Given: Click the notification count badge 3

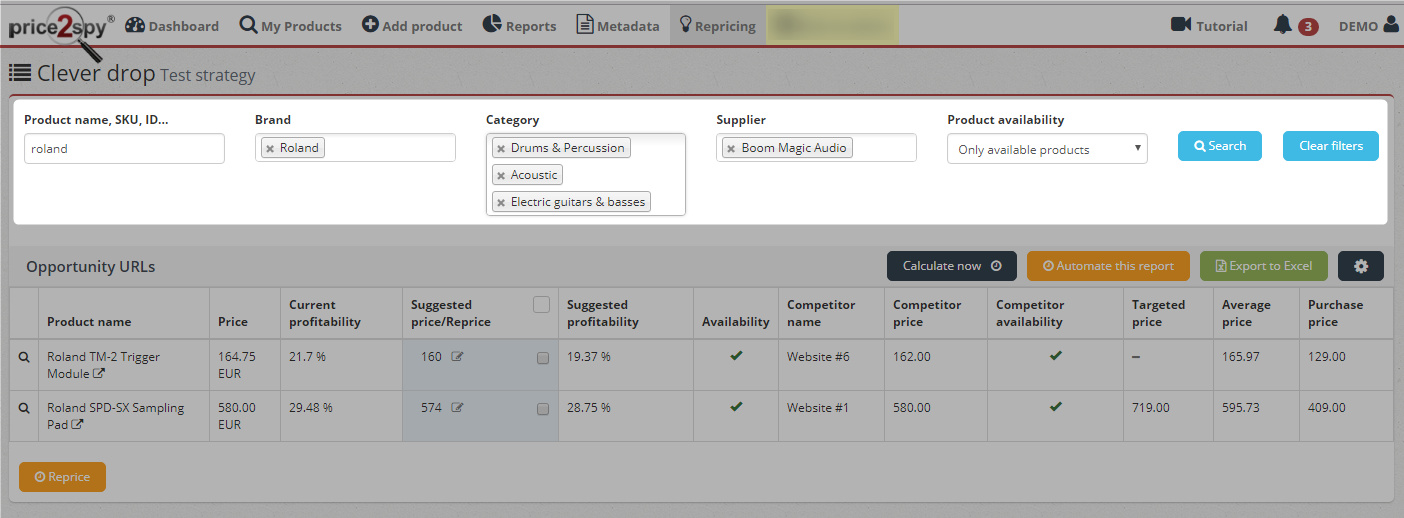Looking at the screenshot, I should [x=1308, y=27].
